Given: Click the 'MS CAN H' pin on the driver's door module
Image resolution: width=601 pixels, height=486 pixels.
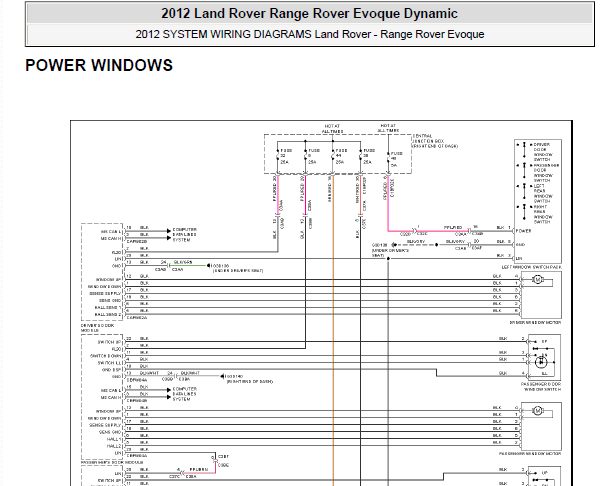Looking at the screenshot, I should [111, 239].
